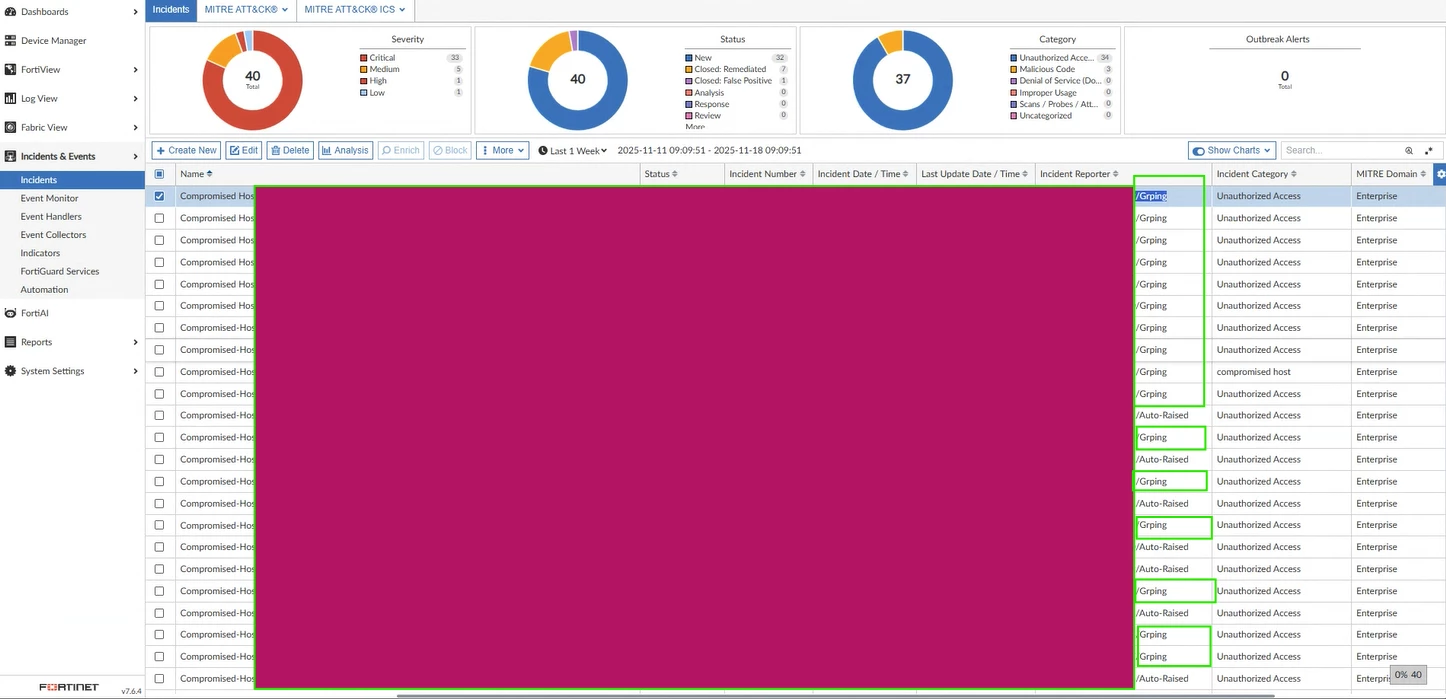Click the Closed: Remediated orange swatch
1446x699 pixels.
click(x=689, y=69)
